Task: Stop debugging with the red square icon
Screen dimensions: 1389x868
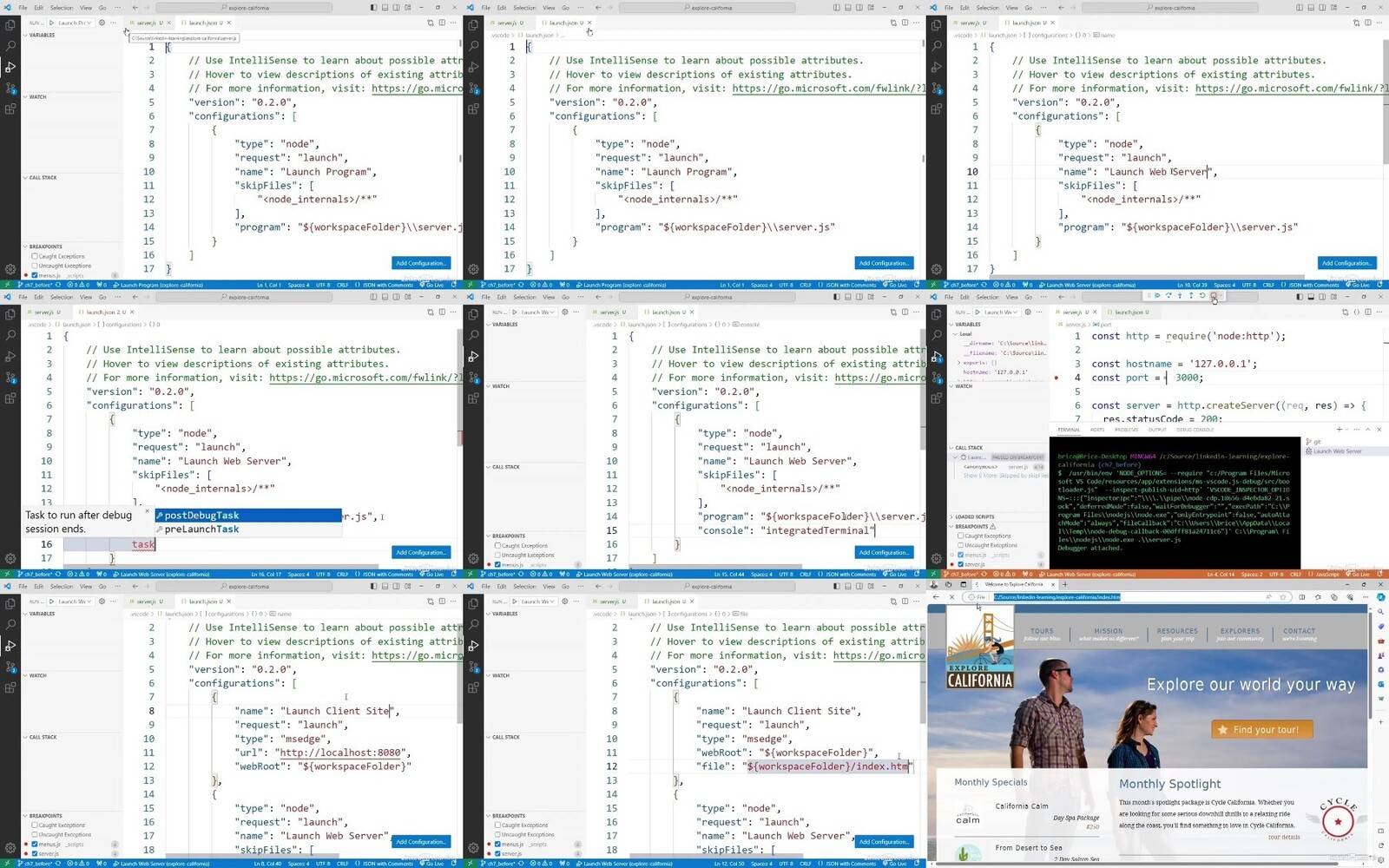Action: (1214, 296)
